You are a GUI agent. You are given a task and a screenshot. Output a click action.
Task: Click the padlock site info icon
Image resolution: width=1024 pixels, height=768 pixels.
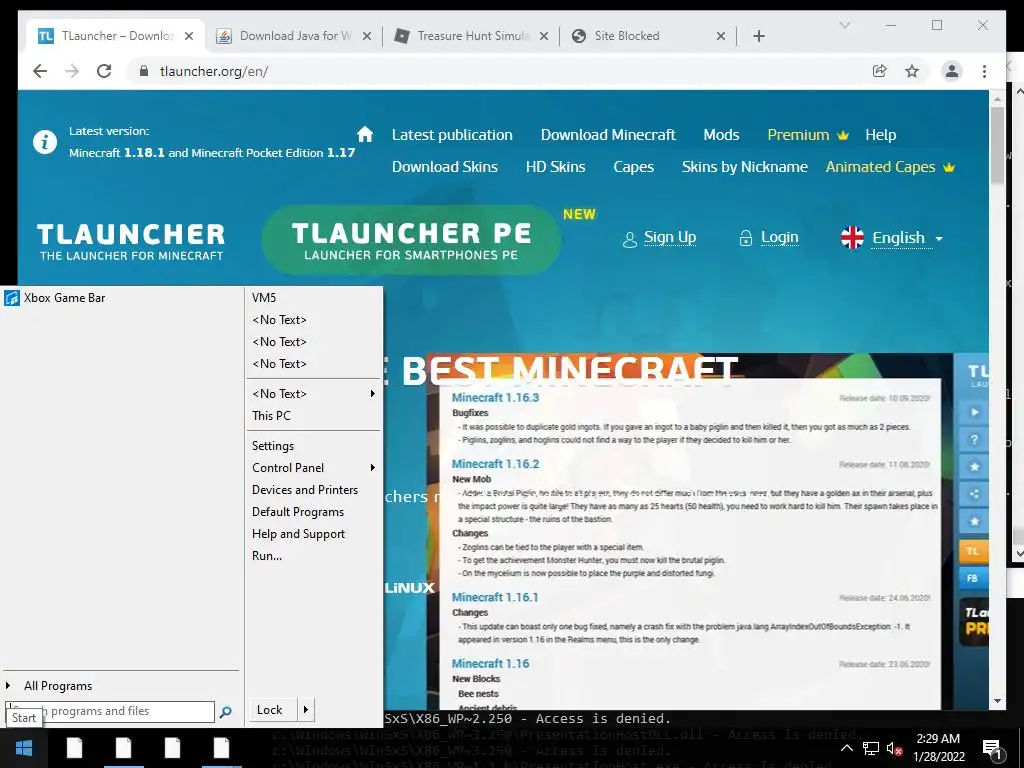(x=144, y=71)
